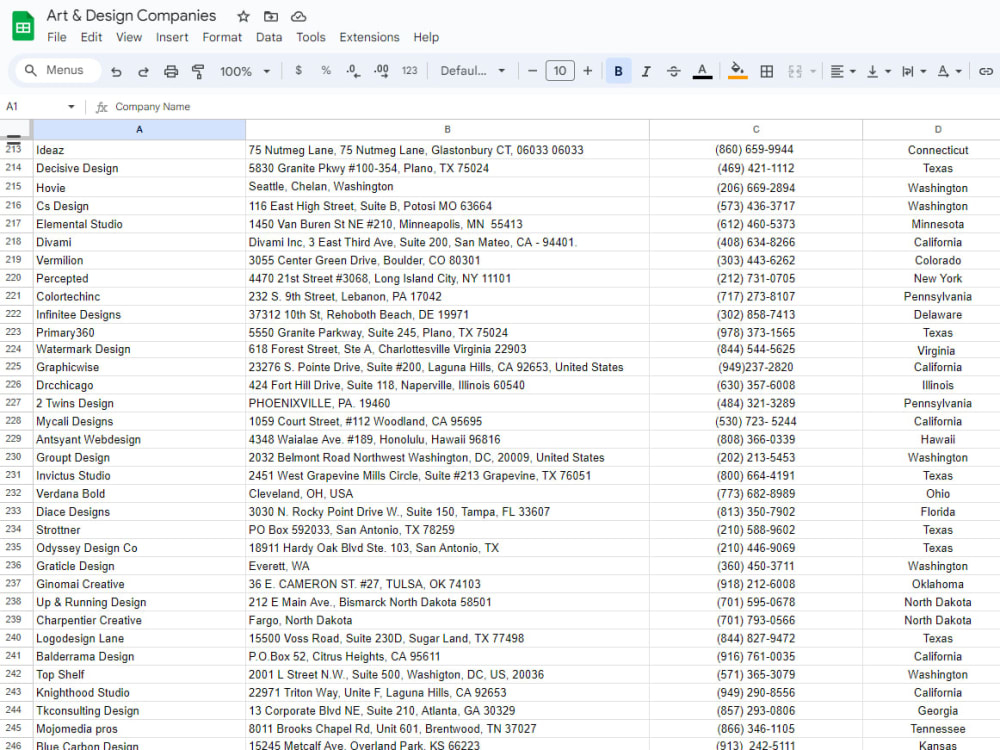This screenshot has width=1000, height=750.
Task: Open the borders tool
Action: pyautogui.click(x=767, y=71)
